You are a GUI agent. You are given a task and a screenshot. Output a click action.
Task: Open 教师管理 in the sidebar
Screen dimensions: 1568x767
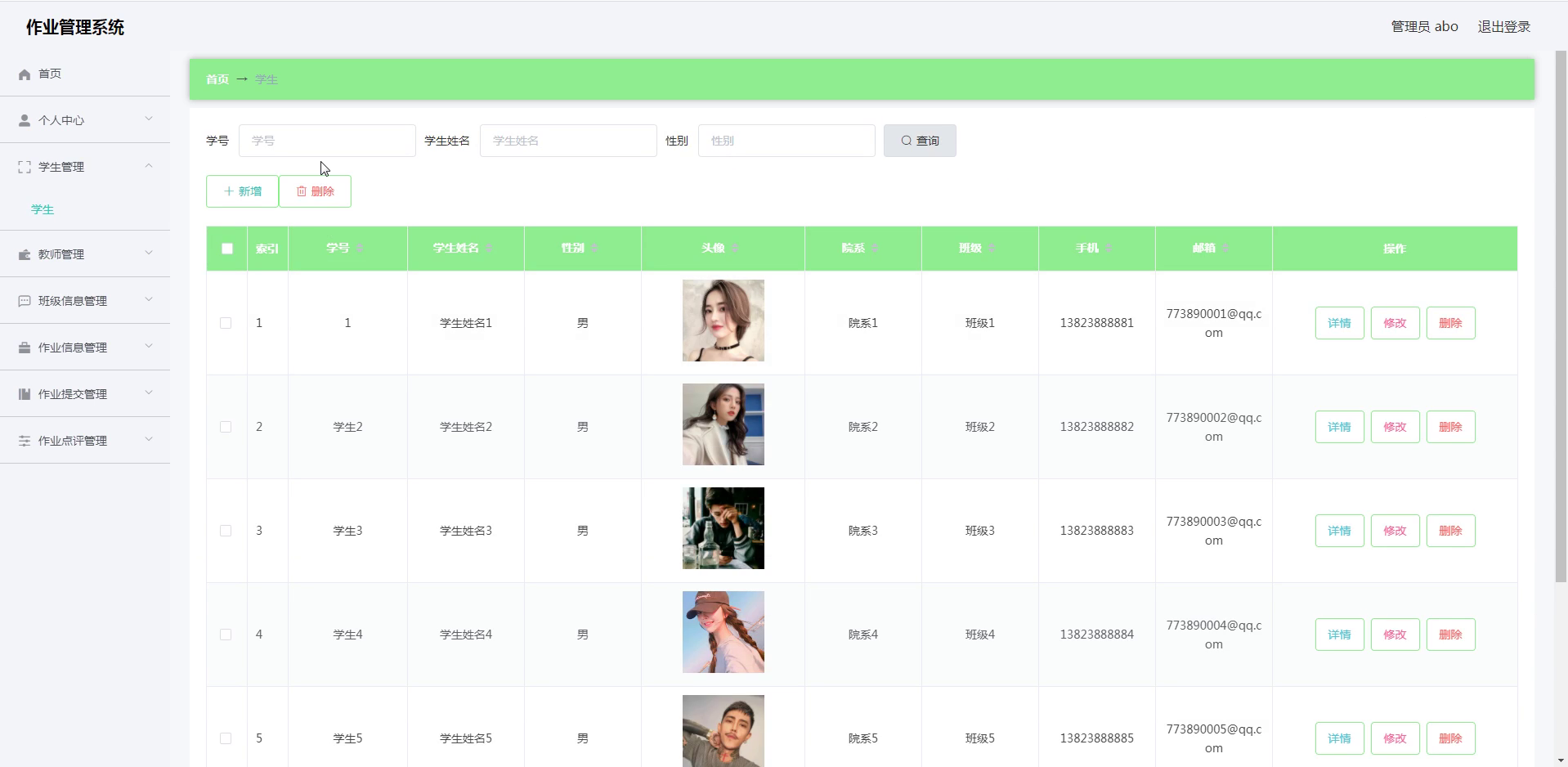click(x=85, y=254)
